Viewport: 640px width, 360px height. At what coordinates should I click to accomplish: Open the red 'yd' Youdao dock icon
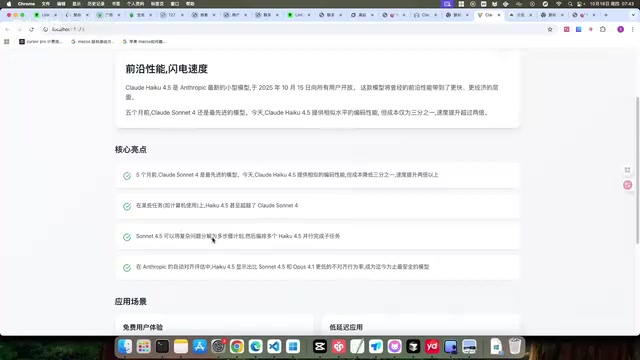432,347
